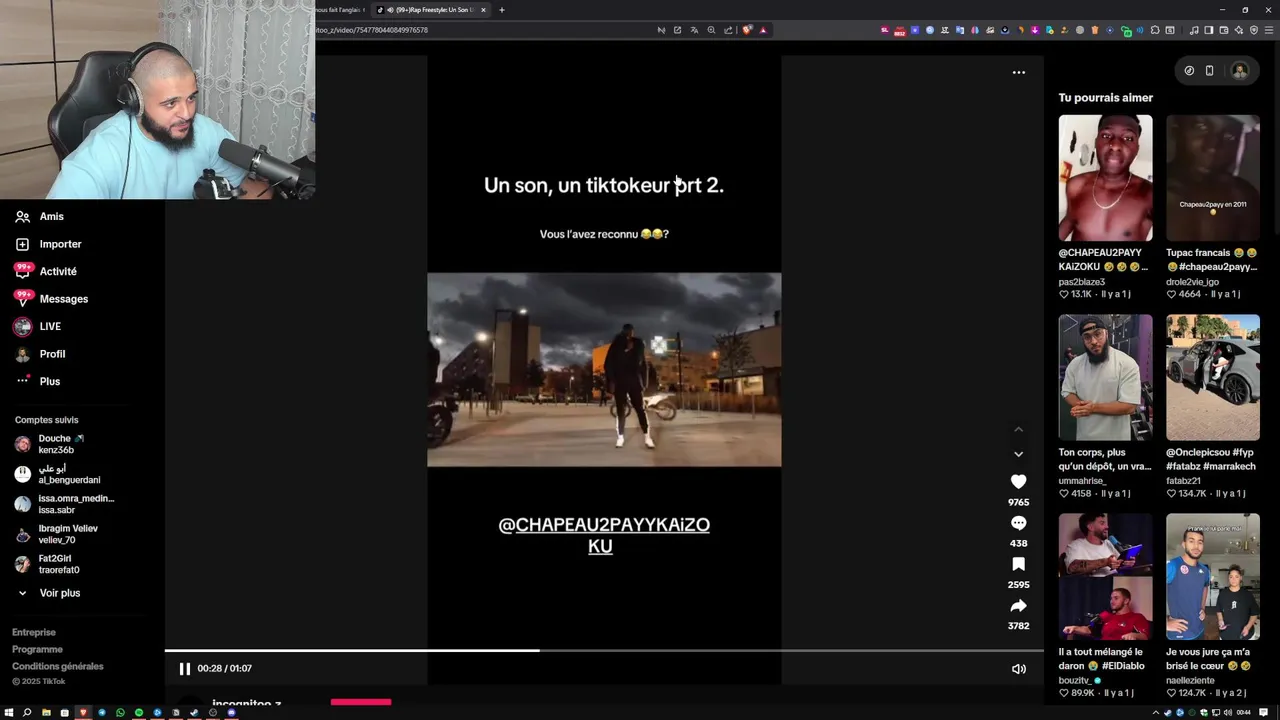Open Windows taskbar search
Viewport: 1280px width, 720px height.
pyautogui.click(x=27, y=713)
